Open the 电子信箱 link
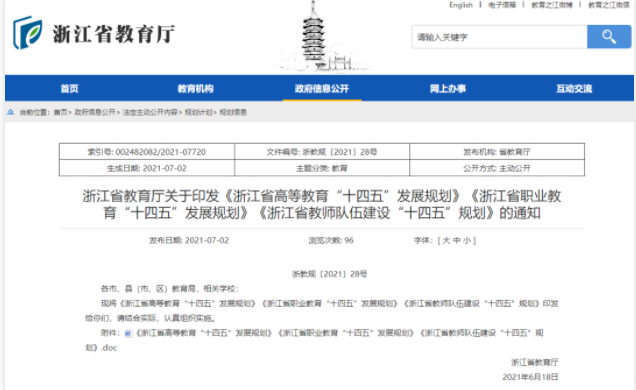636x390 pixels. click(502, 5)
